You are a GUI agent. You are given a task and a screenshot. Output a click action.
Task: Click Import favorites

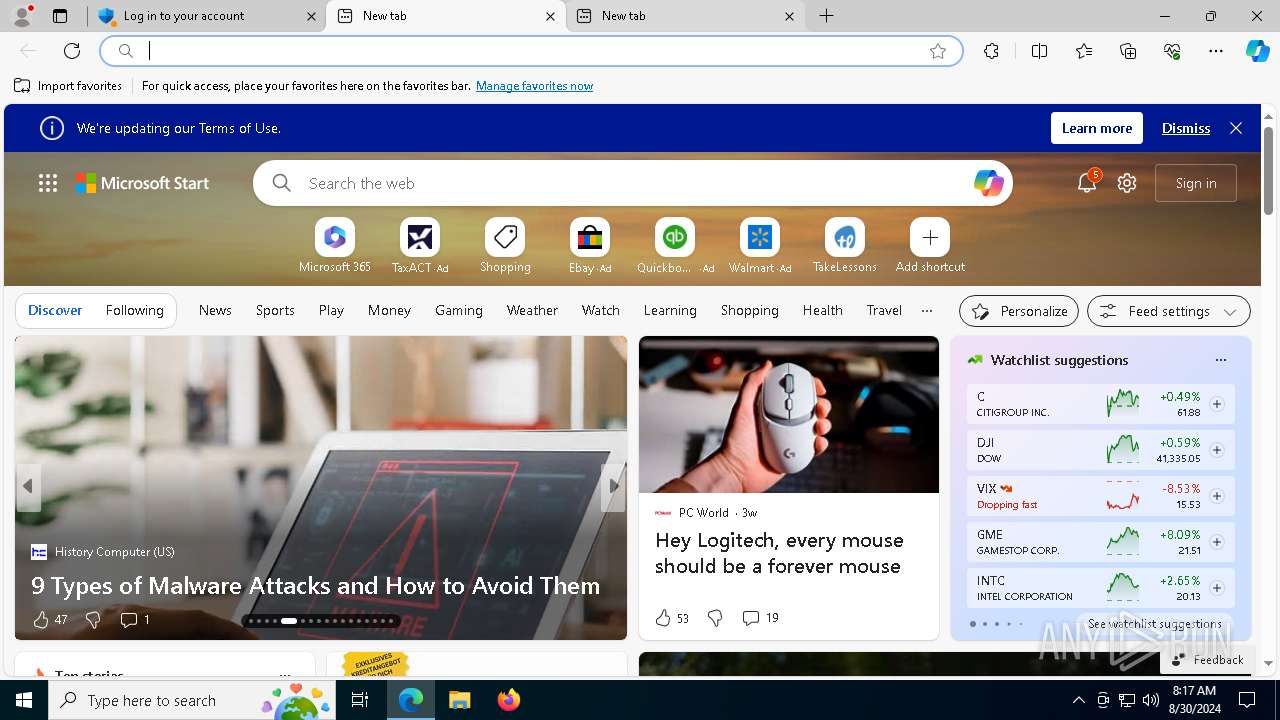pyautogui.click(x=68, y=86)
